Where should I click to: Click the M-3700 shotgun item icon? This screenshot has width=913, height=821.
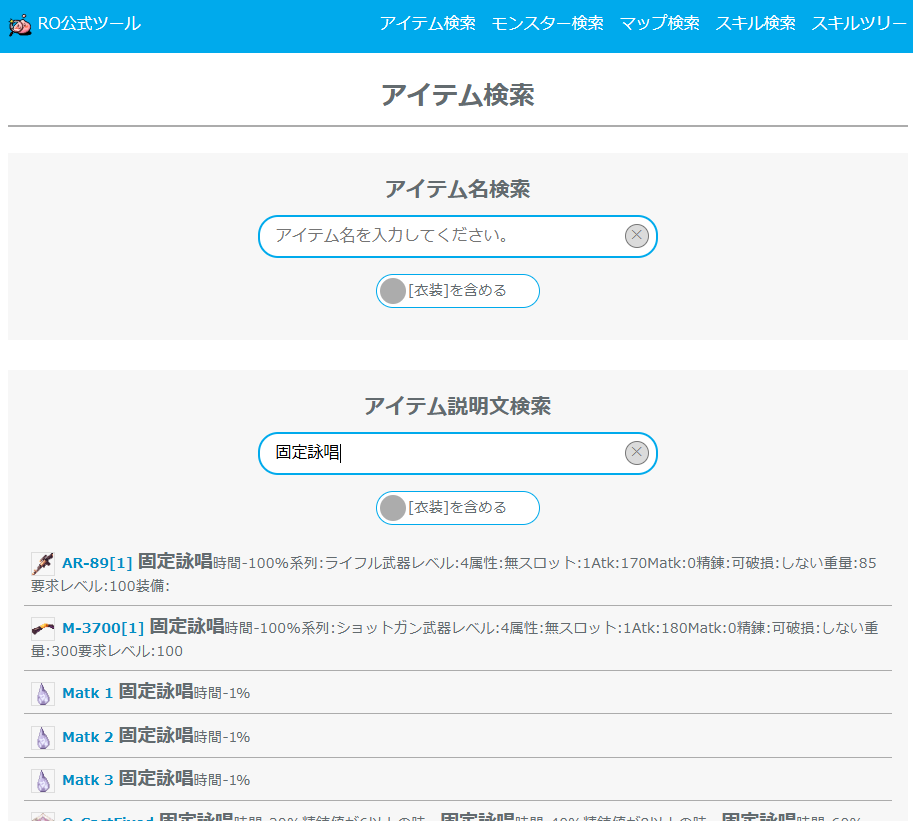(43, 629)
